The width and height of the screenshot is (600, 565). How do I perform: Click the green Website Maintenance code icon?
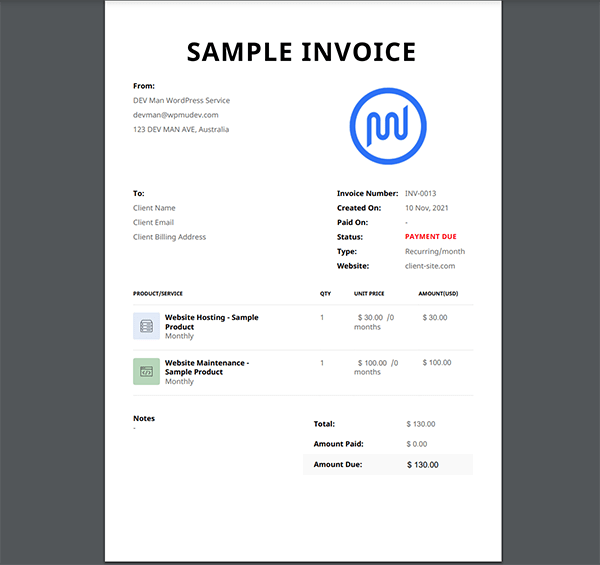pos(146,371)
